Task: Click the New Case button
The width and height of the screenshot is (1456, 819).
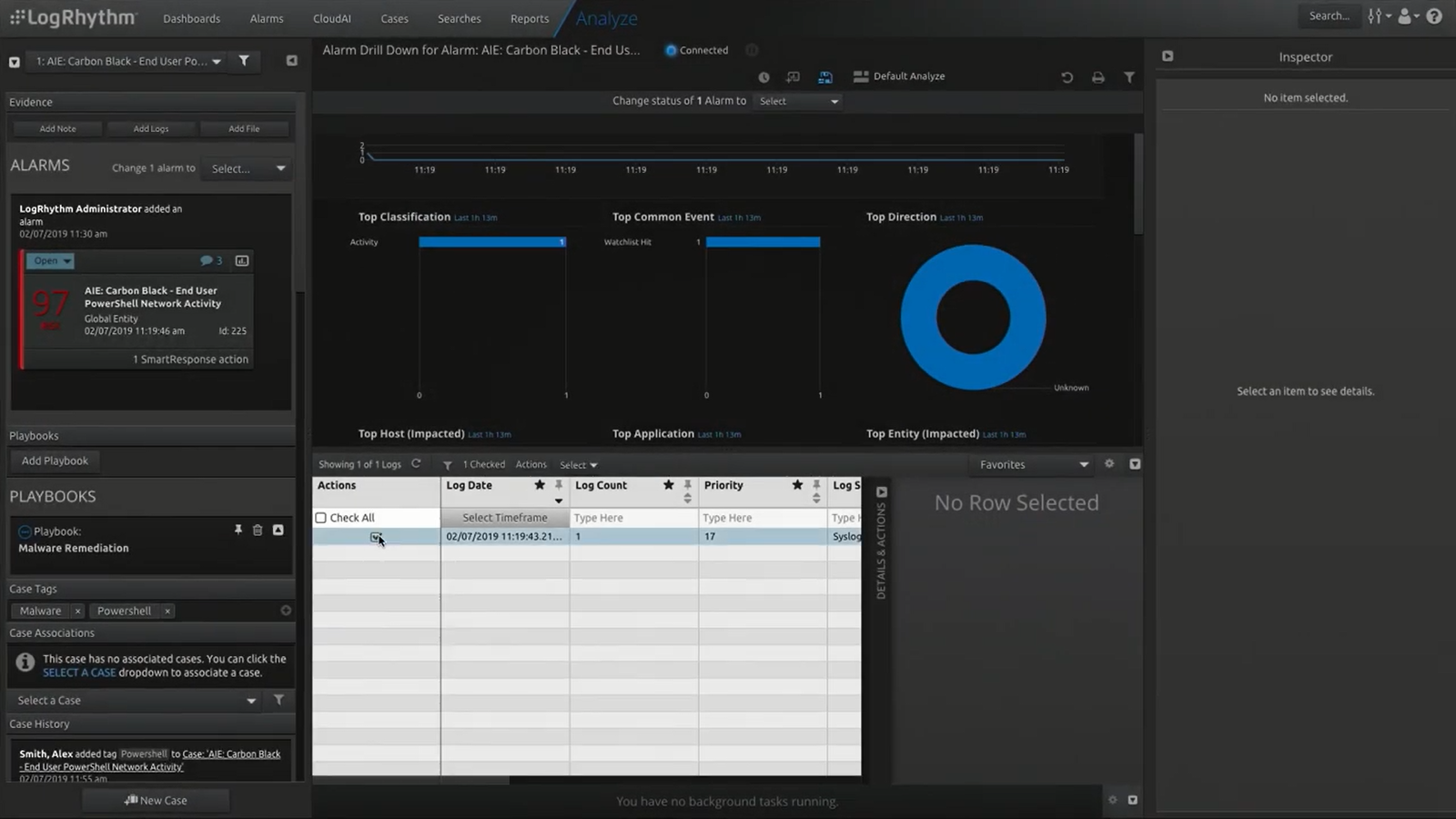Action: (156, 801)
